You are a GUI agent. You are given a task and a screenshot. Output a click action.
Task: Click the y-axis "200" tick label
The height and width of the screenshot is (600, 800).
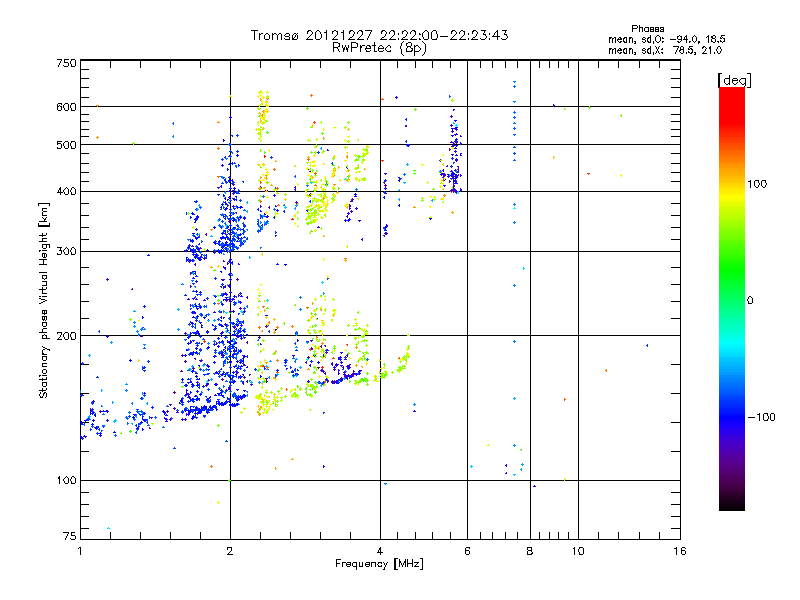(66, 336)
